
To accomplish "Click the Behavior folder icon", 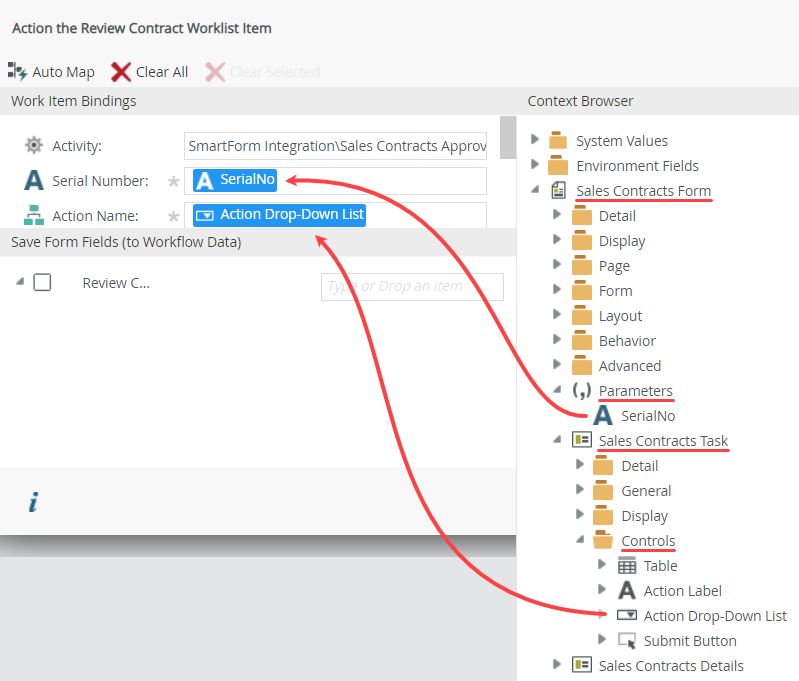I will tap(581, 340).
